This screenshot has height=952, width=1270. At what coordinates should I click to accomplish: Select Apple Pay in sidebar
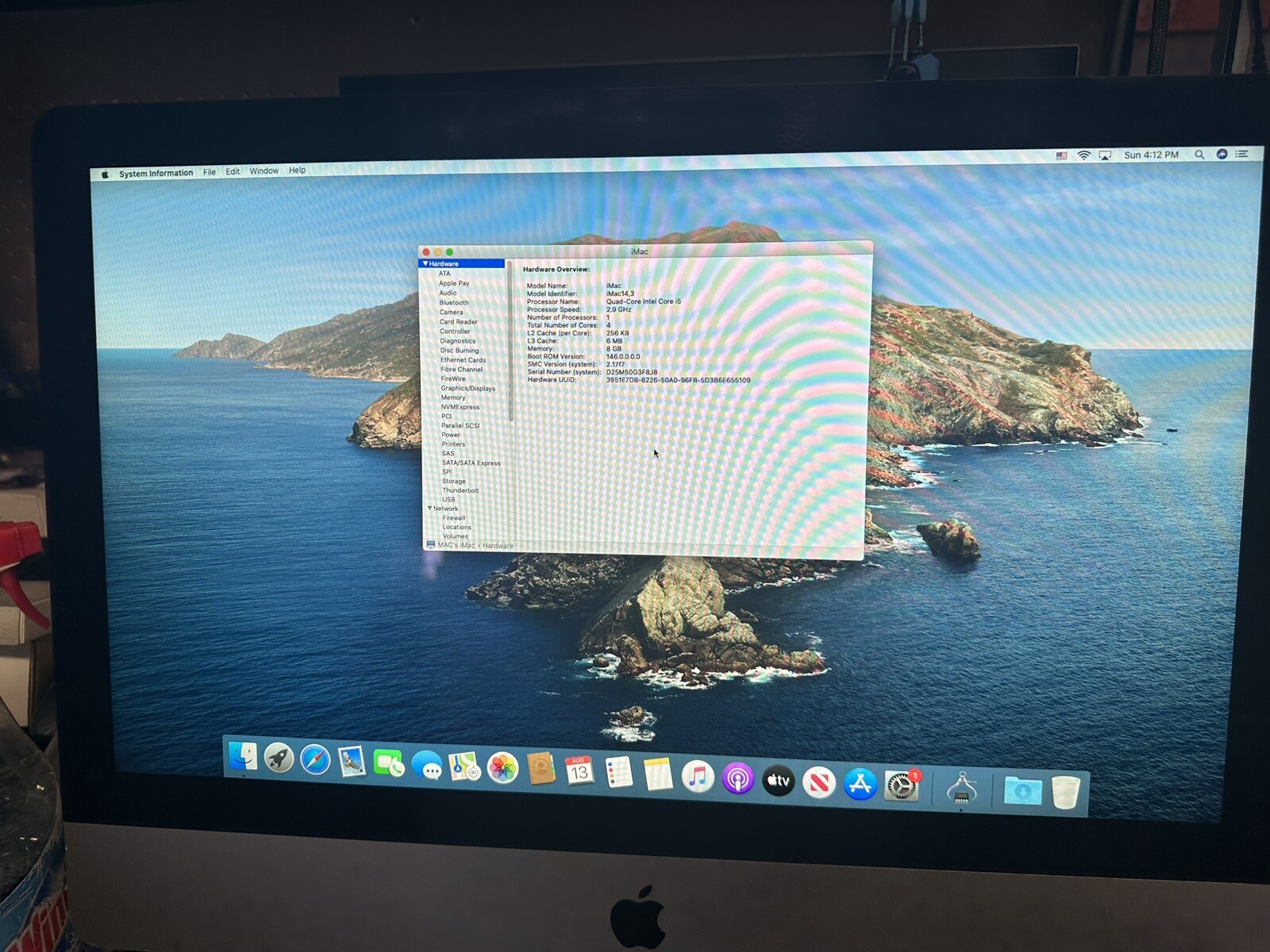[x=454, y=283]
